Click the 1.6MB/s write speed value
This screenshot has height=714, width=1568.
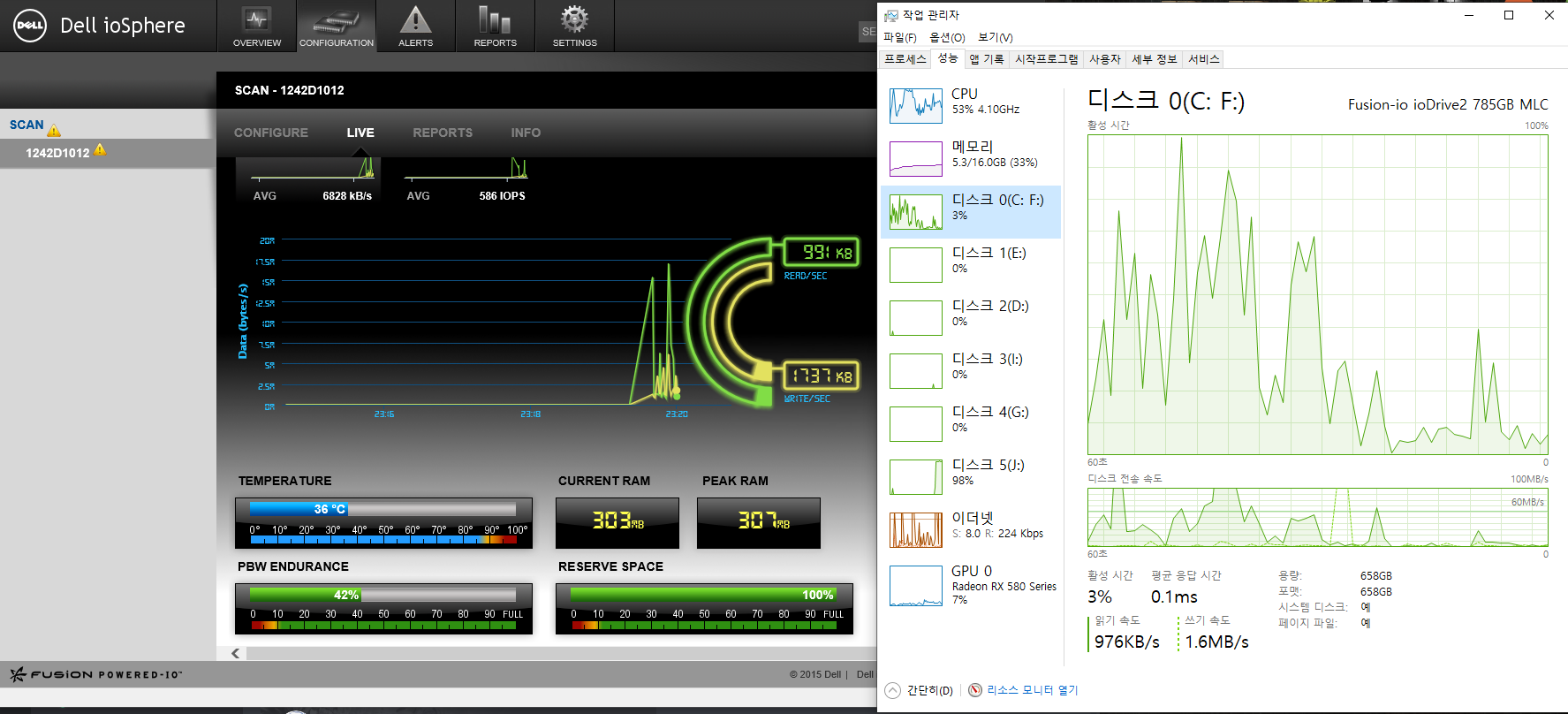[1217, 642]
